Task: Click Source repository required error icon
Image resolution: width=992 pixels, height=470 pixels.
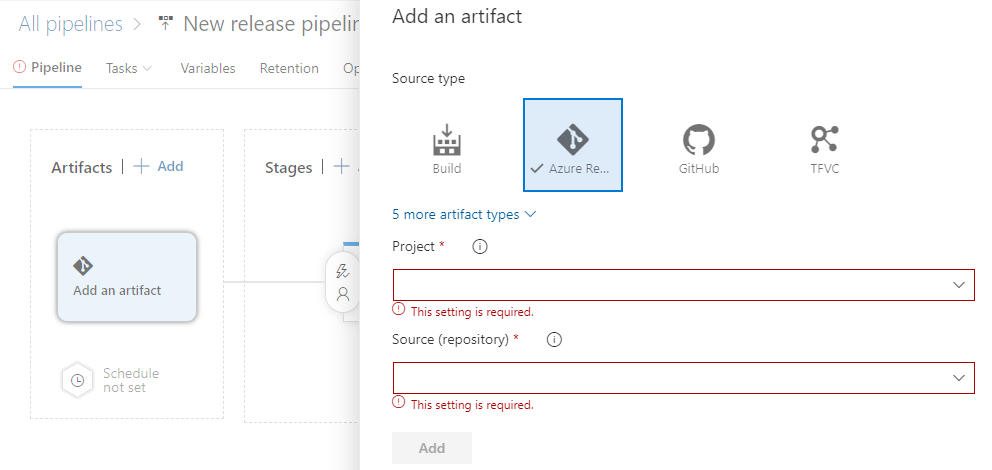Action: [398, 402]
